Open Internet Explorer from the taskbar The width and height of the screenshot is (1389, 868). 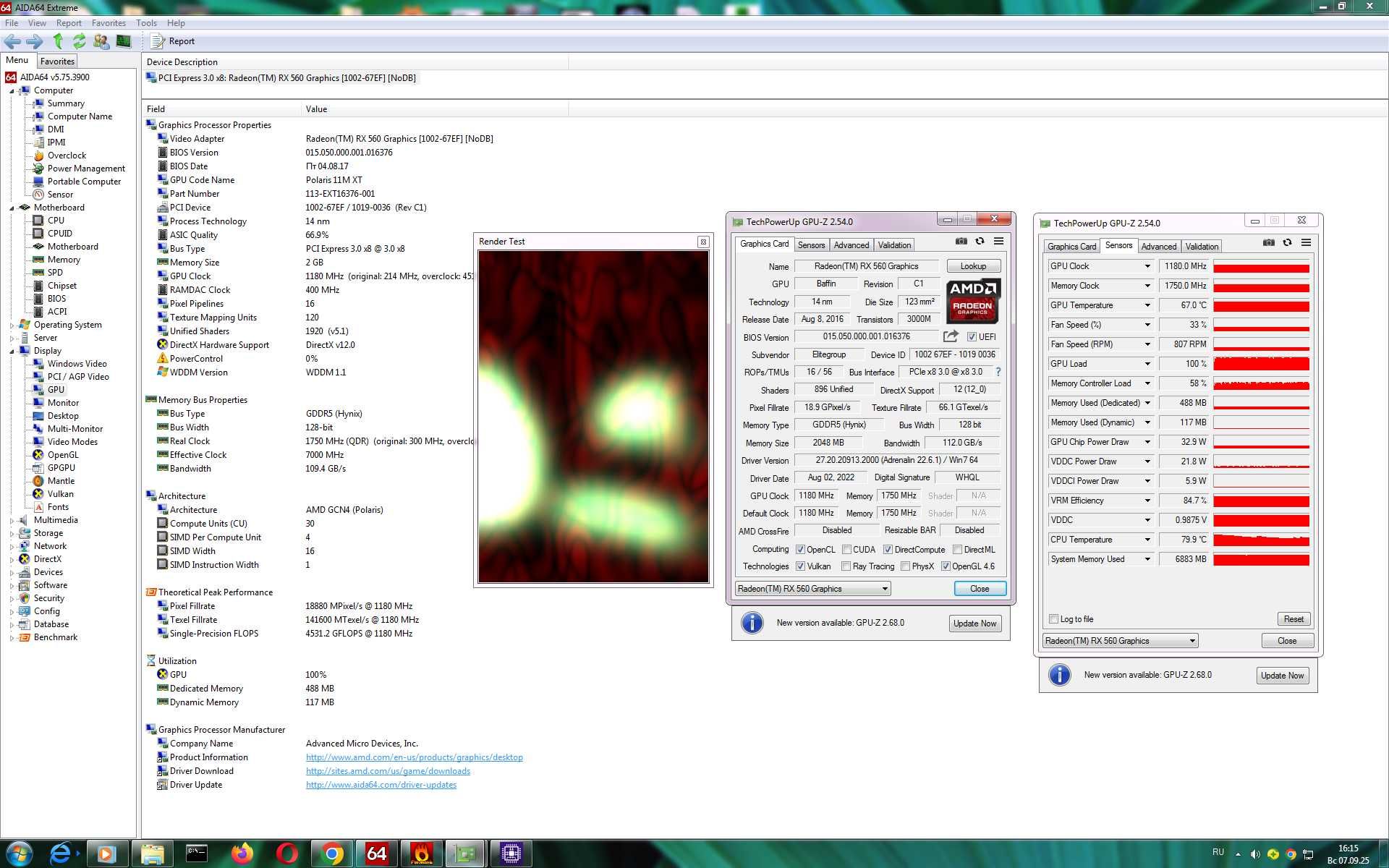click(61, 854)
